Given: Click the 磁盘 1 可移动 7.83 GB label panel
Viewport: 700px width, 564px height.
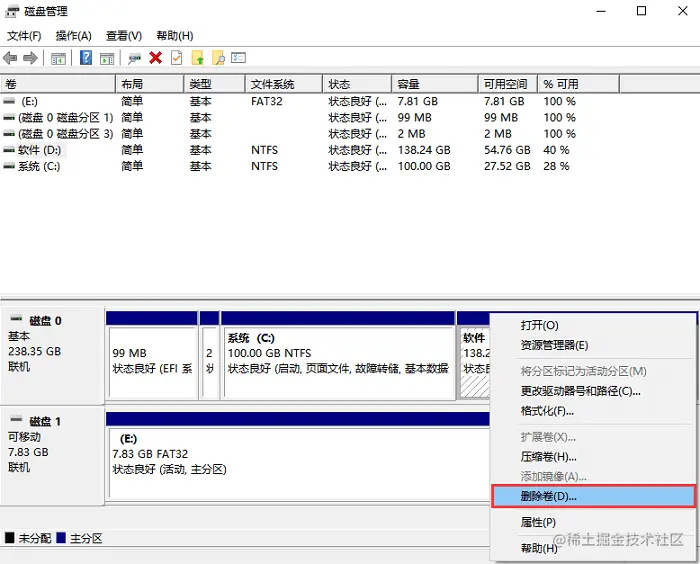Looking at the screenshot, I should [x=52, y=456].
